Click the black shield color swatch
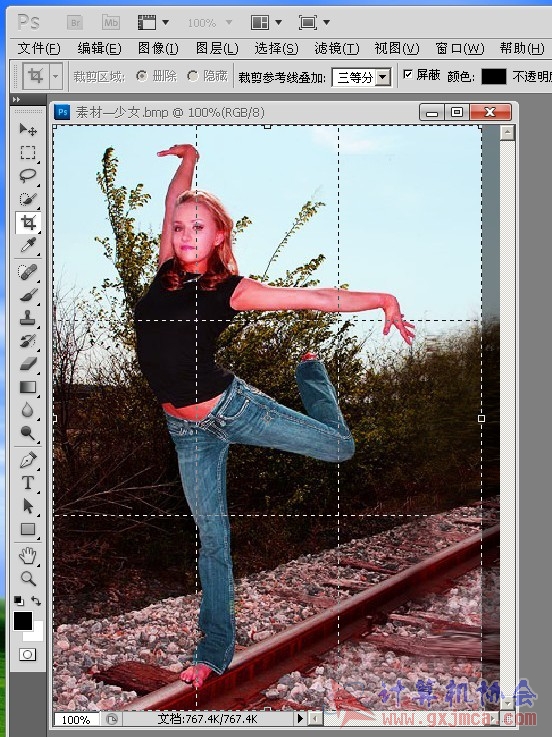The image size is (552, 737). 494,76
